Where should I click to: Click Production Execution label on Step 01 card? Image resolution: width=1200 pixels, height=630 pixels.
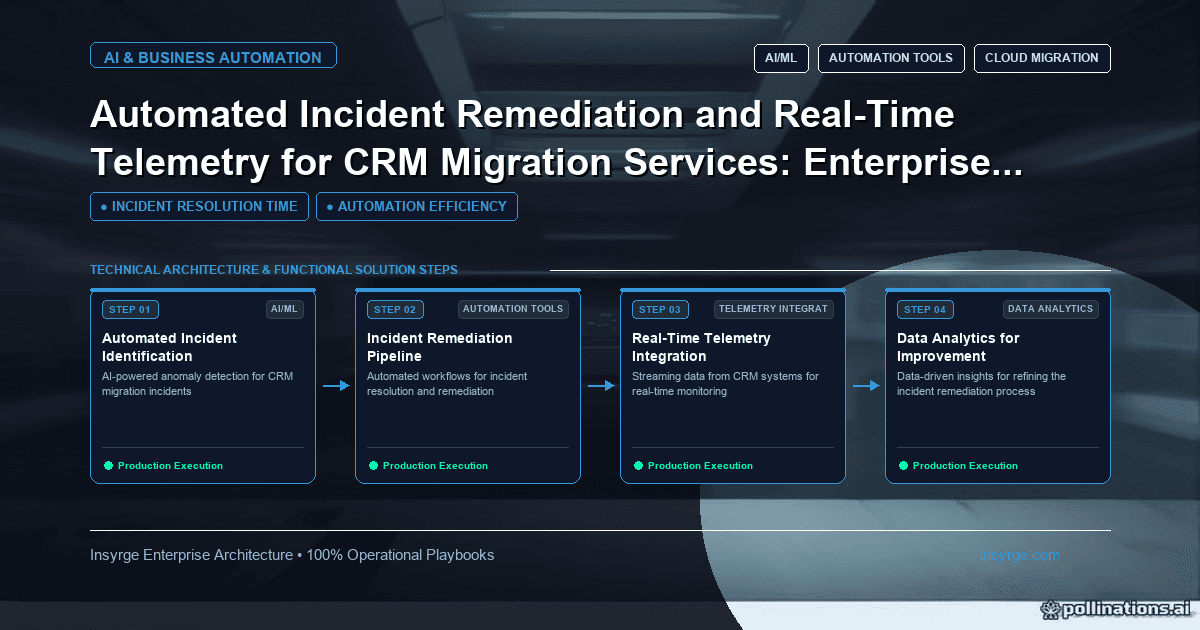[x=170, y=466]
